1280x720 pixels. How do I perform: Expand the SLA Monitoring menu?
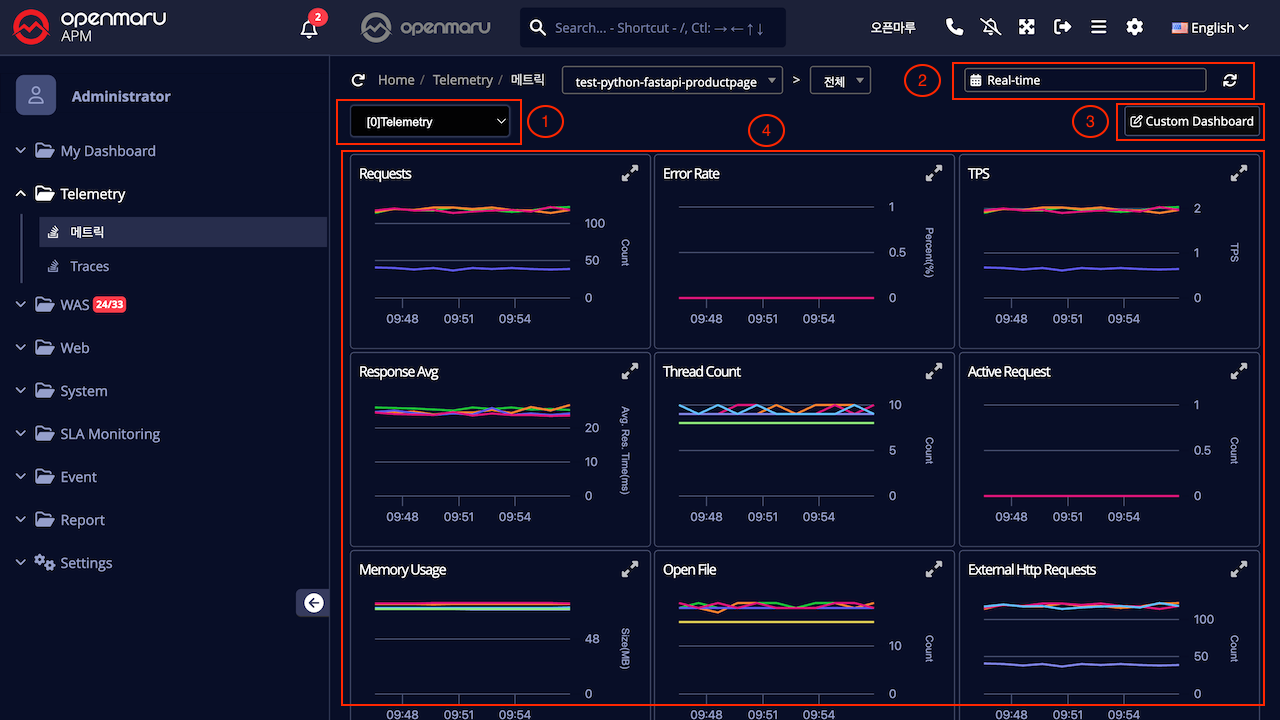pyautogui.click(x=109, y=434)
